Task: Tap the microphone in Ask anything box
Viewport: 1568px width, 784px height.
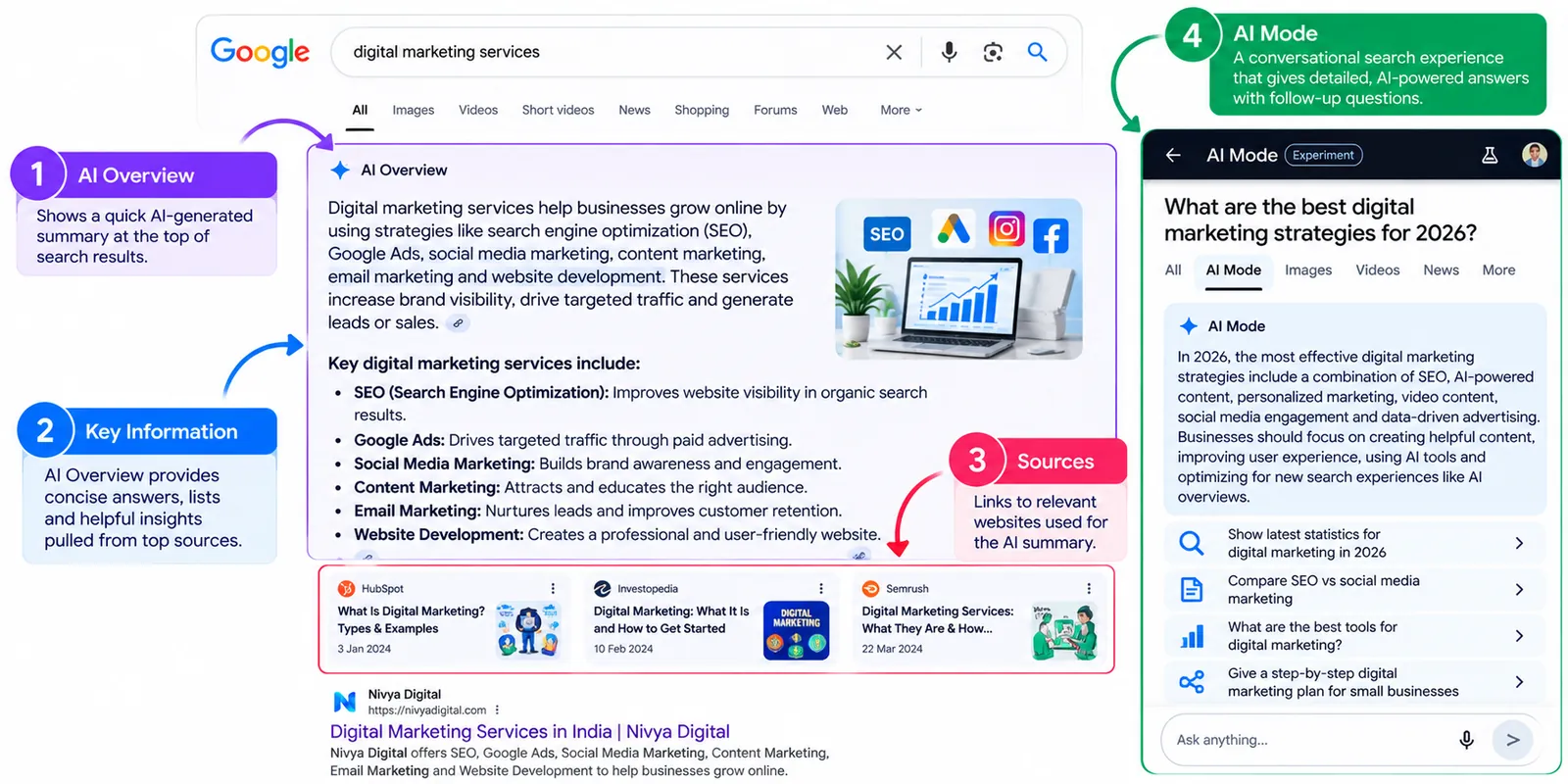Action: (1466, 740)
